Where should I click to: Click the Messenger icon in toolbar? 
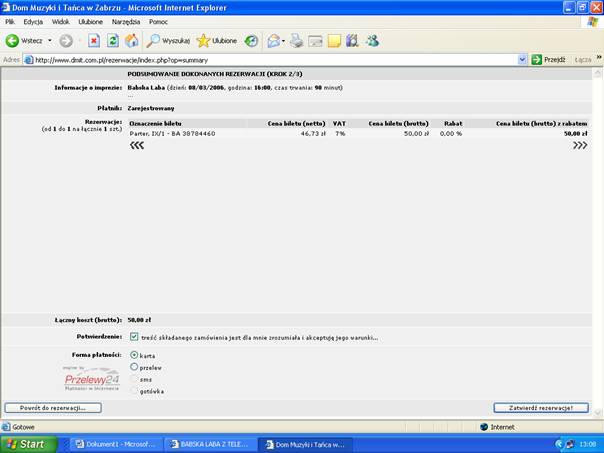[372, 41]
